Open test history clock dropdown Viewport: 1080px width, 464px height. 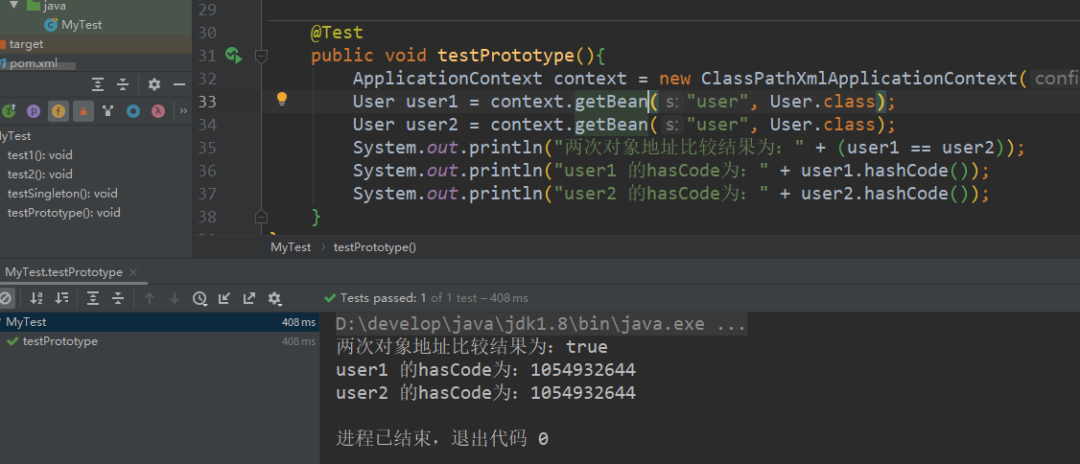point(200,298)
